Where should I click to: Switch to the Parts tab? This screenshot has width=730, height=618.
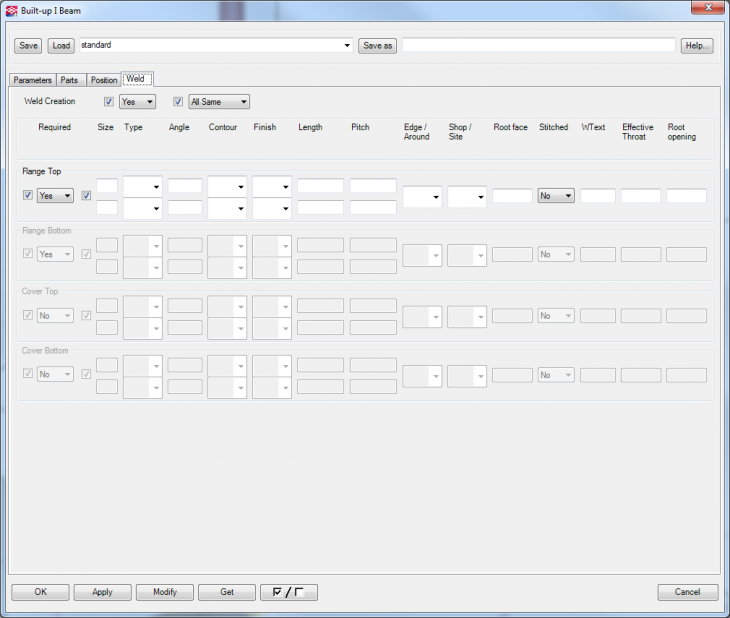pos(70,80)
